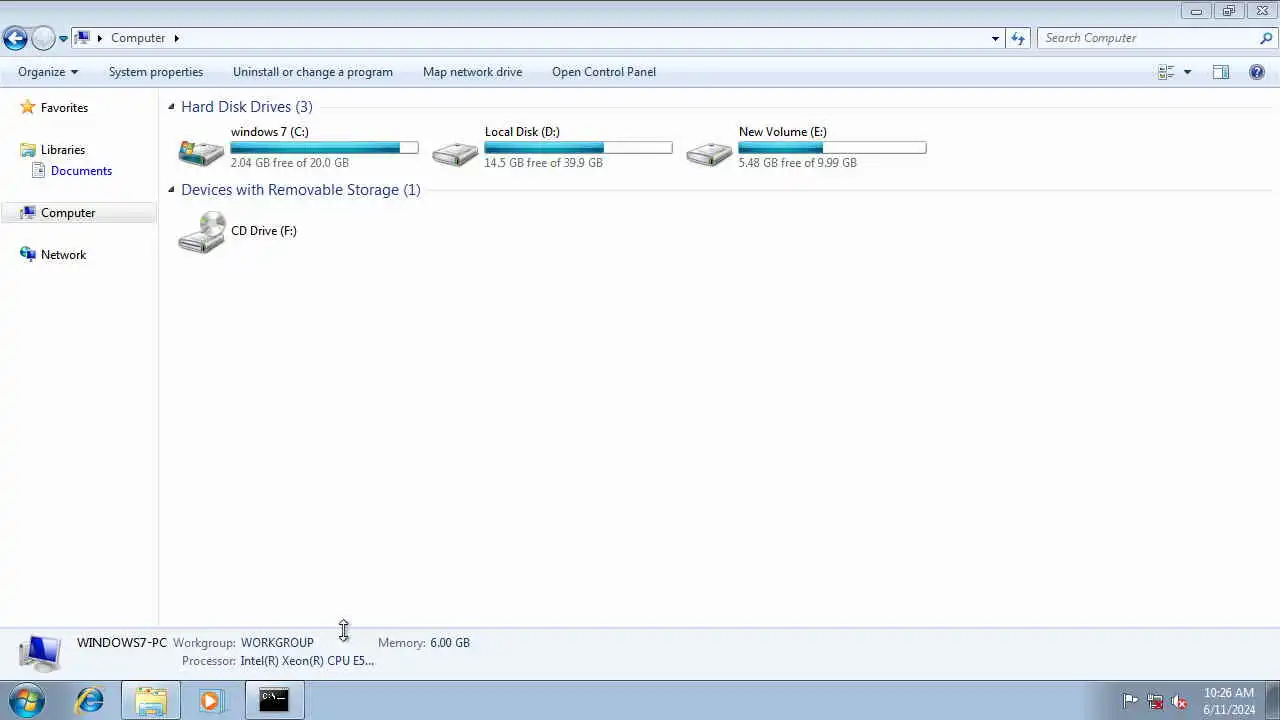Click the Forward navigation arrow

(x=43, y=39)
